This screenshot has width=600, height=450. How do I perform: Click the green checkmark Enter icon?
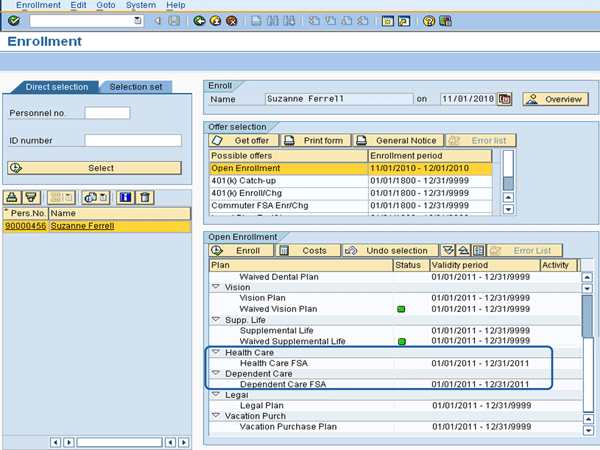click(x=13, y=20)
